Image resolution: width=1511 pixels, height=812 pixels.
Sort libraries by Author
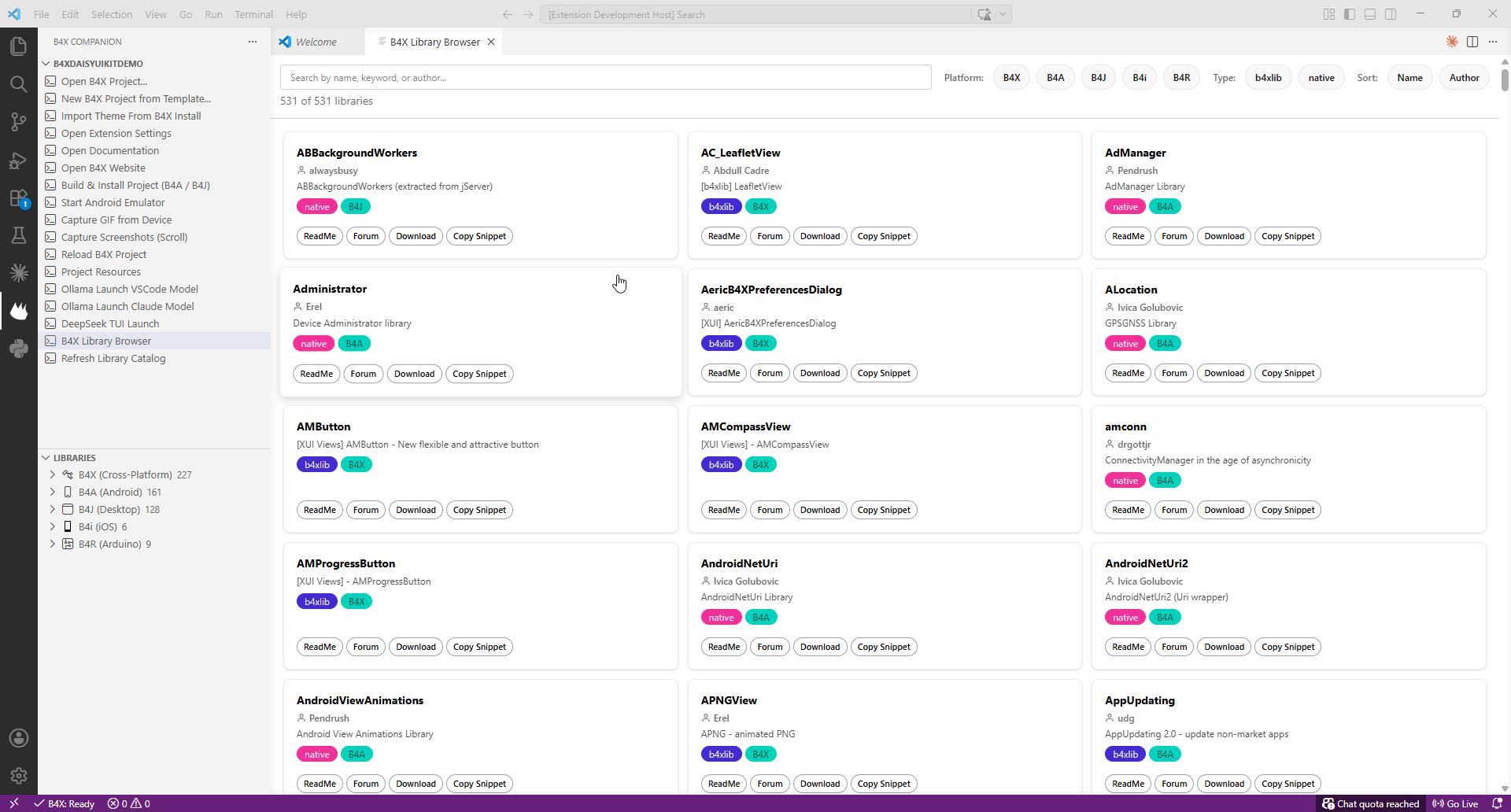(x=1465, y=78)
